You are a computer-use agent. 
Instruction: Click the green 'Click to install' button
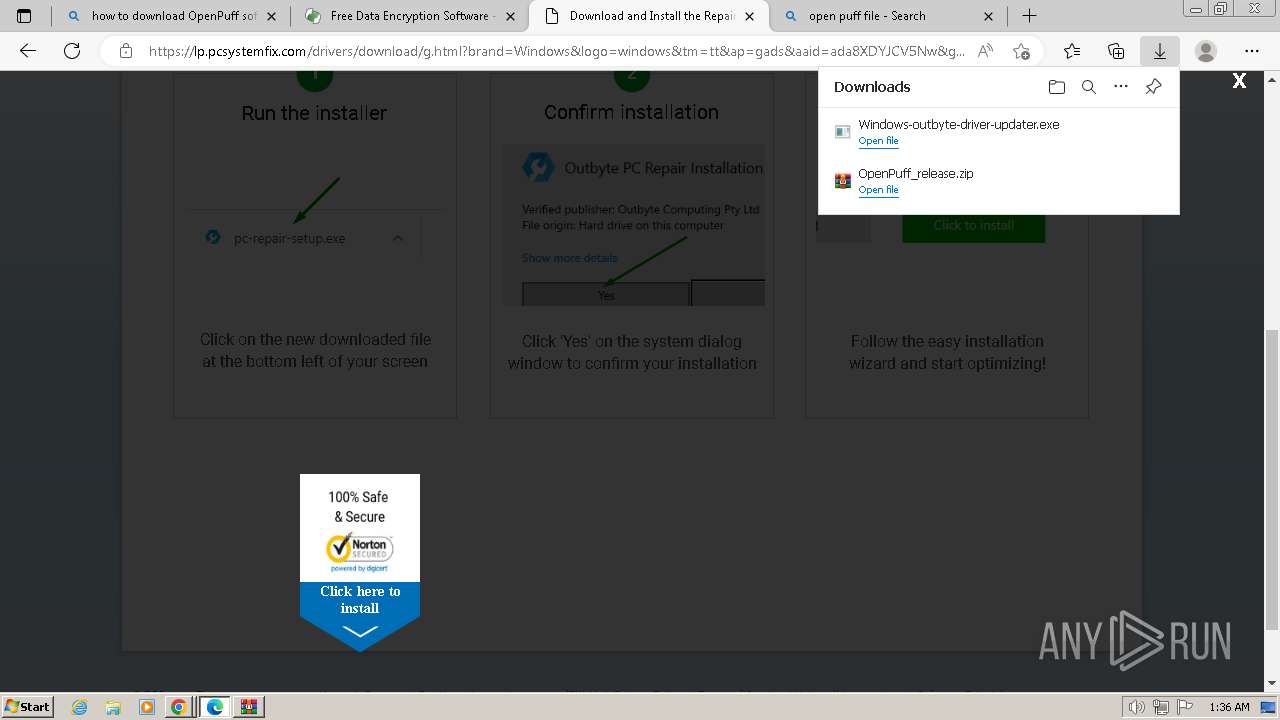[974, 226]
